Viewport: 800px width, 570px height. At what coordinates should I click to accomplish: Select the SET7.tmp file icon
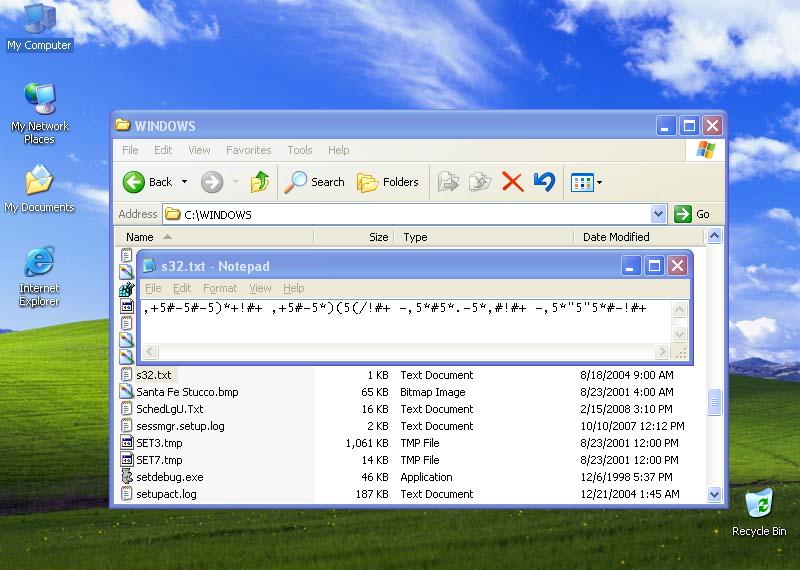pos(127,459)
